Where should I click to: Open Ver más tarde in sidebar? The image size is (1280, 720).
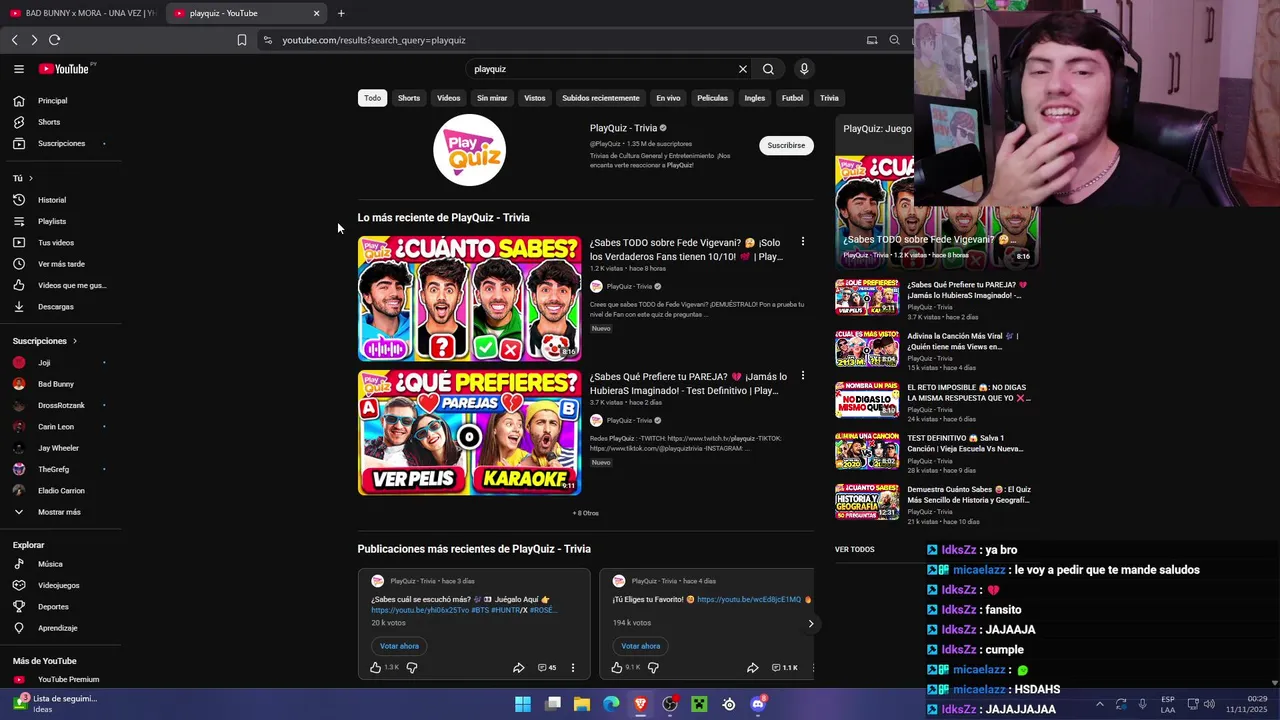point(60,264)
